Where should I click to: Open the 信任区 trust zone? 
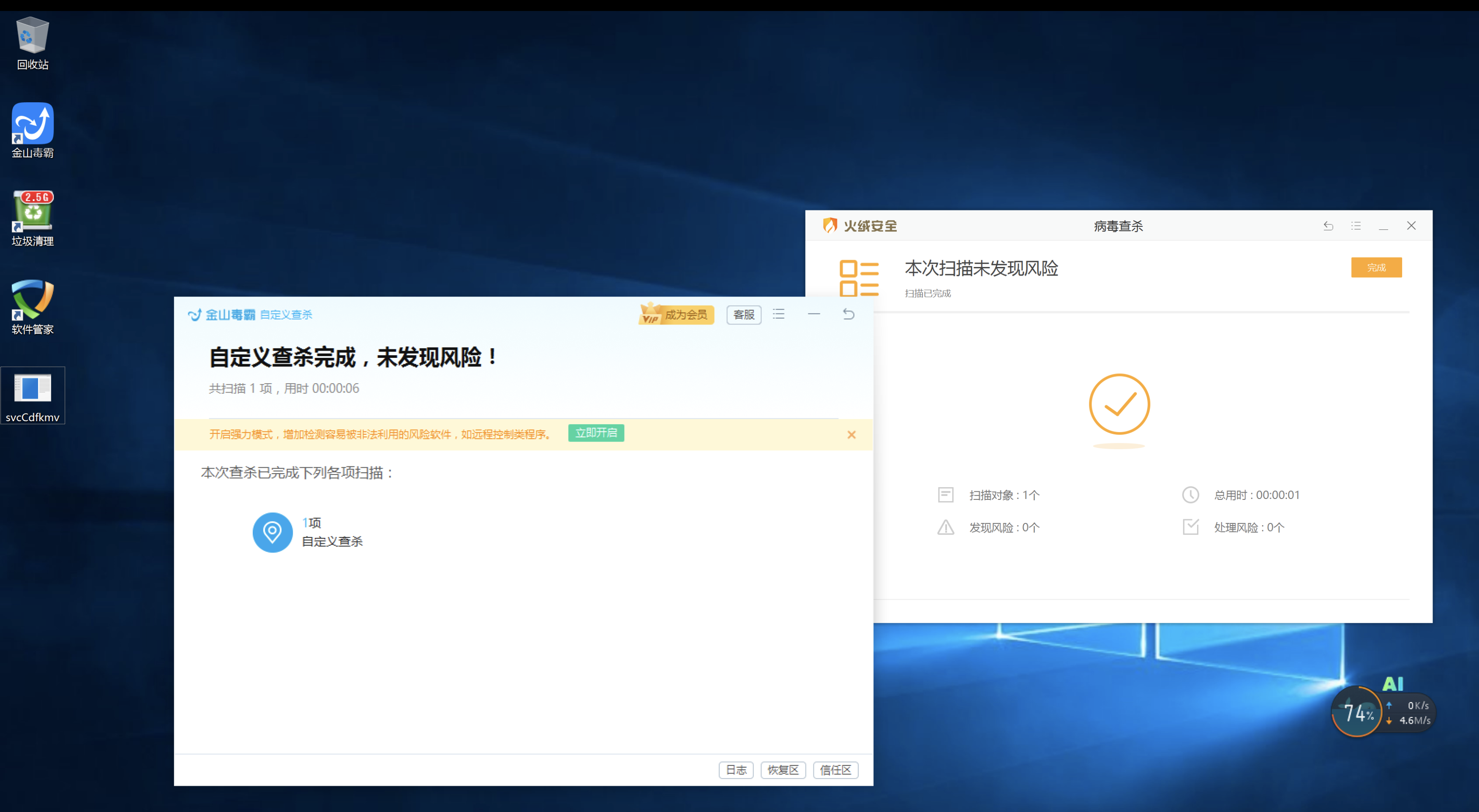point(835,769)
